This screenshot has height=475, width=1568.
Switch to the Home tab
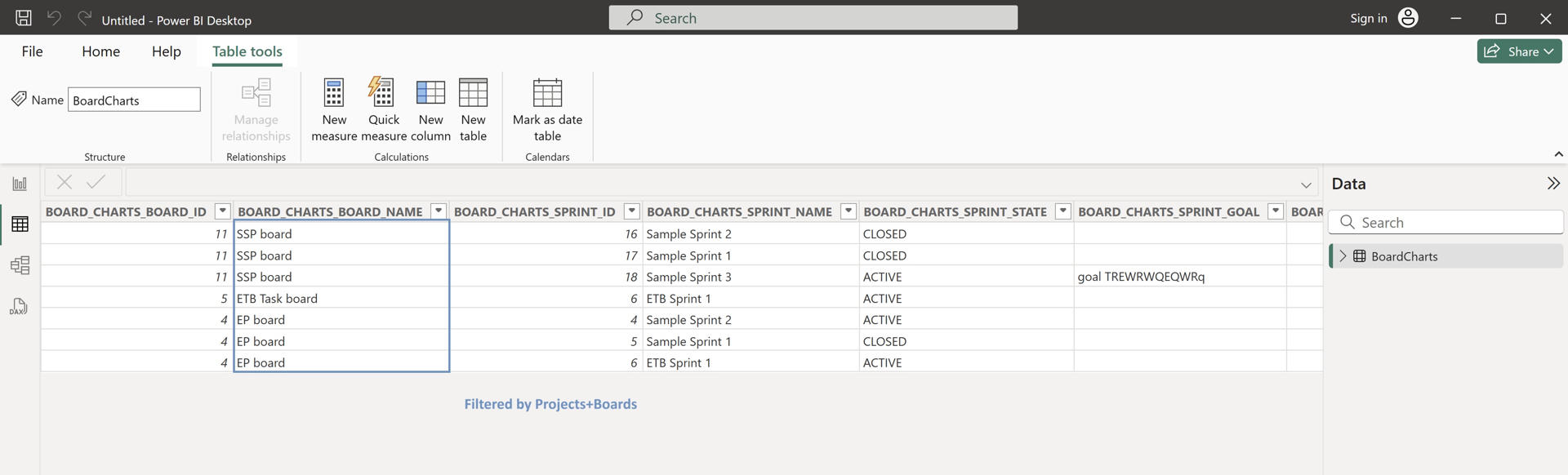click(100, 51)
